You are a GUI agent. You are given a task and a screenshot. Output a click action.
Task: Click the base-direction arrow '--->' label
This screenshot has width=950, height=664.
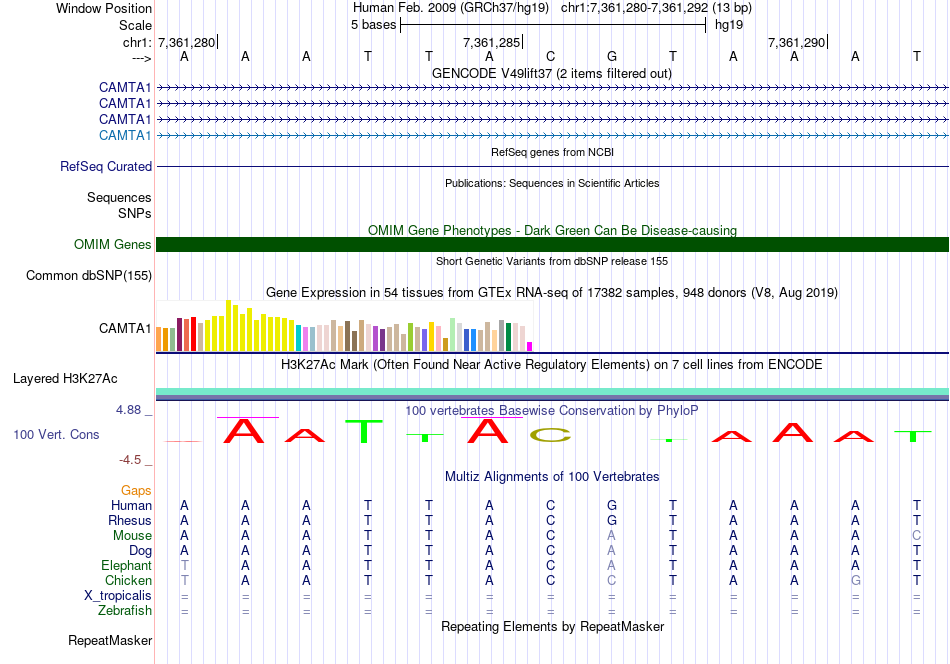[x=141, y=58]
